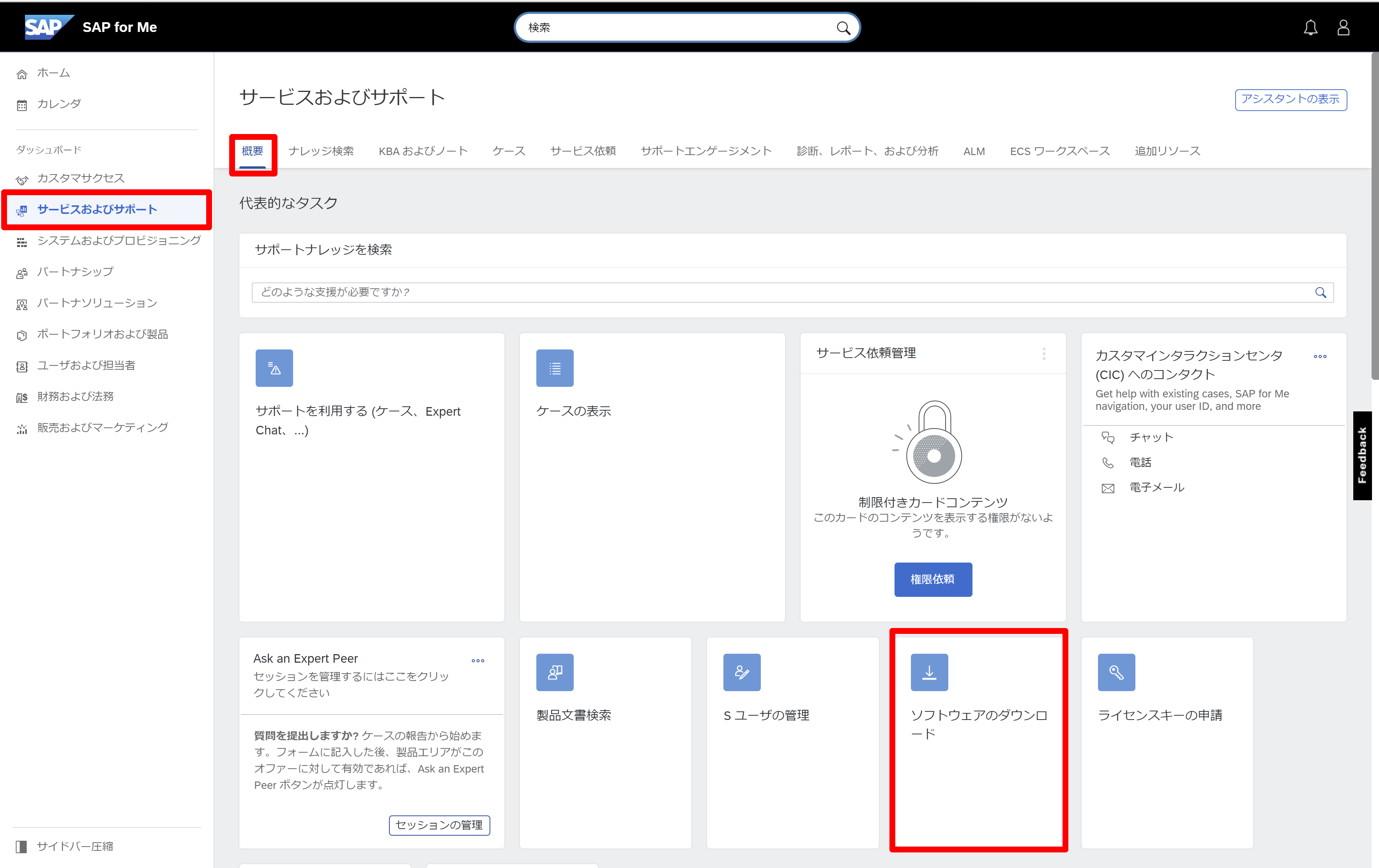Open the notifications bell
Screen dimensions: 1379x868
[1311, 27]
